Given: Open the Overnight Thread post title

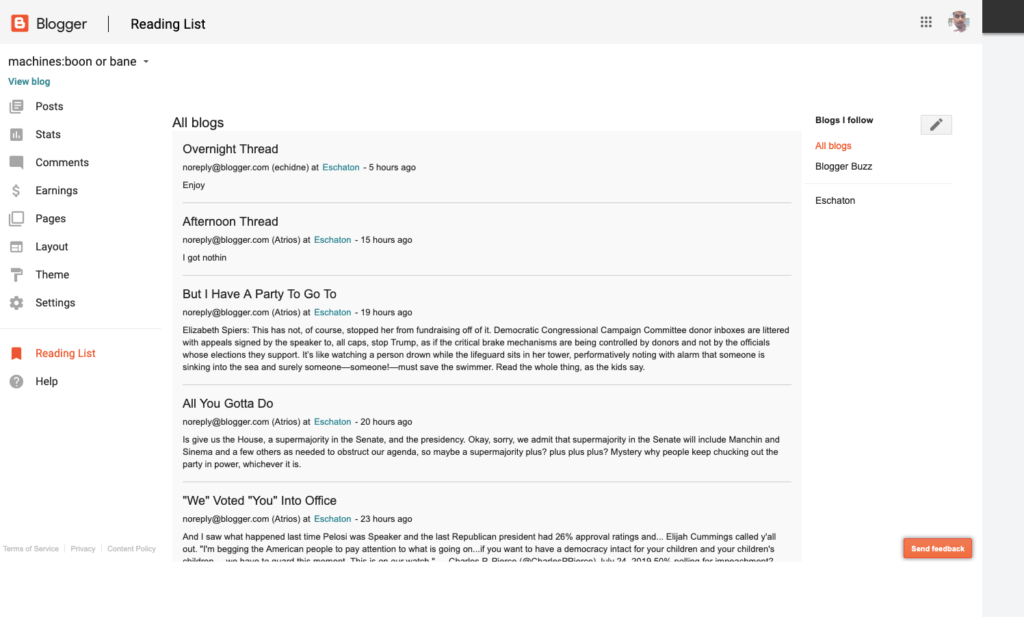Looking at the screenshot, I should 230,149.
